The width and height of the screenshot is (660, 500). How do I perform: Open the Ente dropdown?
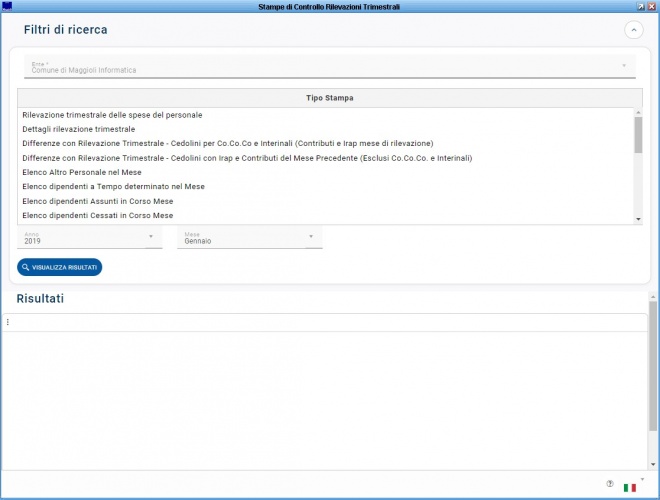click(330, 66)
